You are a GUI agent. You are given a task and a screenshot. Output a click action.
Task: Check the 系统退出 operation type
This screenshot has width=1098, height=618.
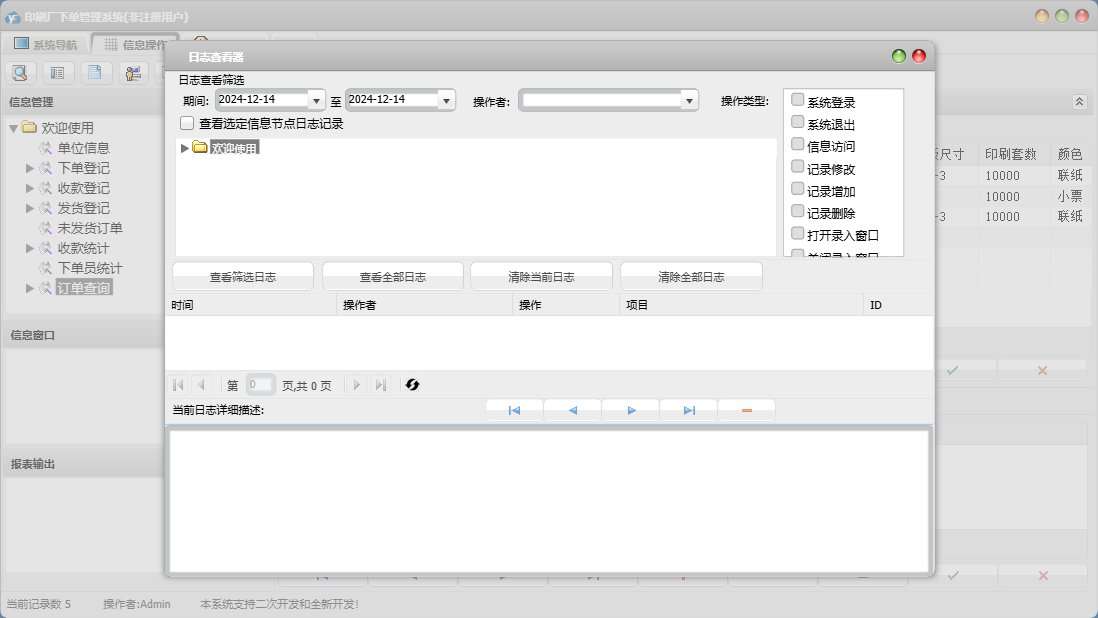pos(797,122)
